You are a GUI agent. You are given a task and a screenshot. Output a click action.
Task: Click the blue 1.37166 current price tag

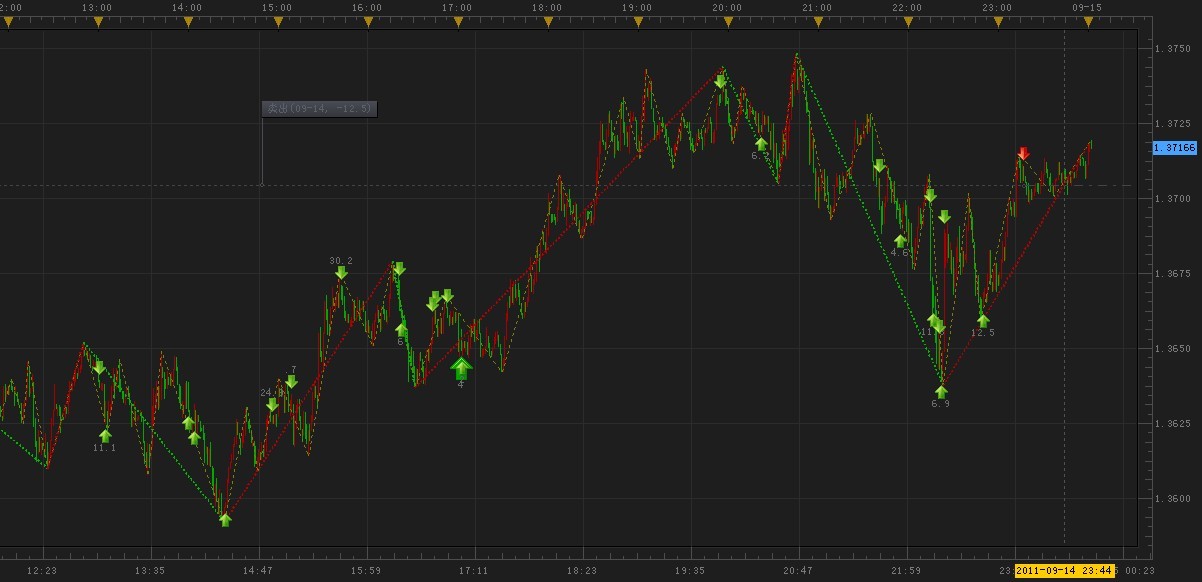[1175, 148]
